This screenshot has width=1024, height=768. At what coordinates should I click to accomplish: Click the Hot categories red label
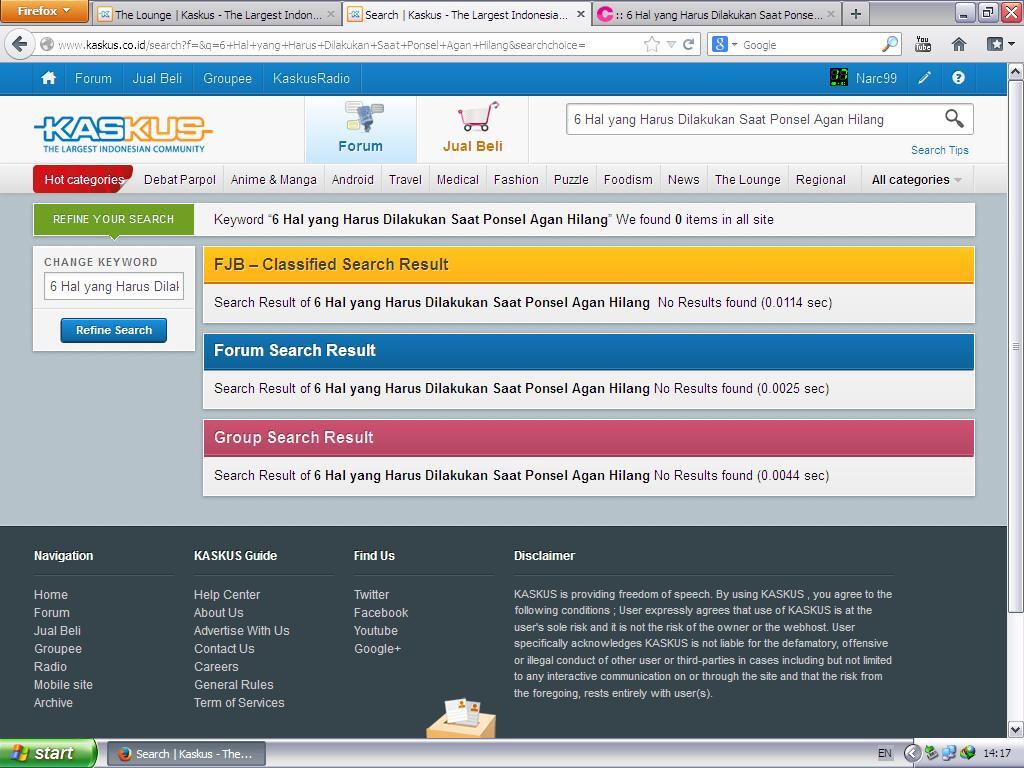[83, 180]
